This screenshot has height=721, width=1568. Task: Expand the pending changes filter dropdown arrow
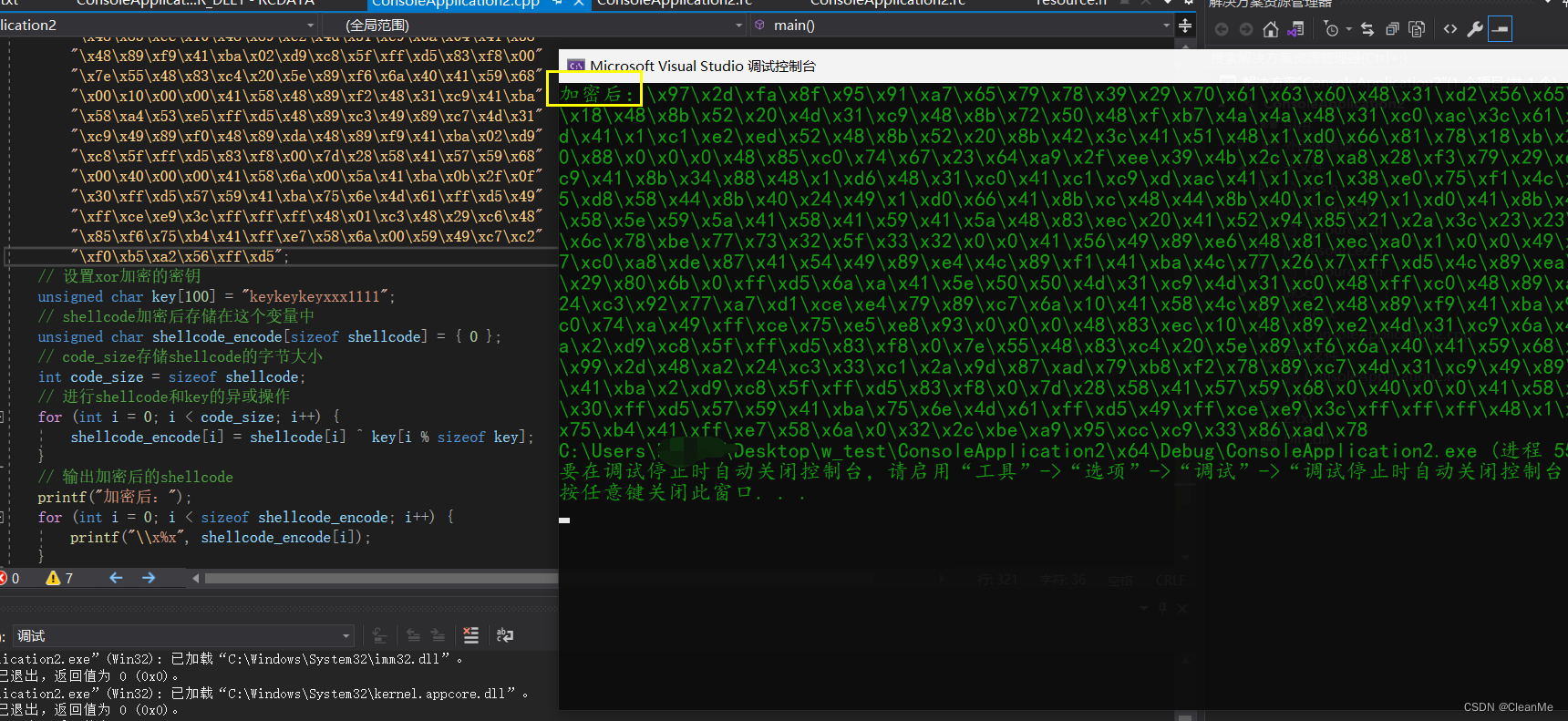click(x=1348, y=30)
